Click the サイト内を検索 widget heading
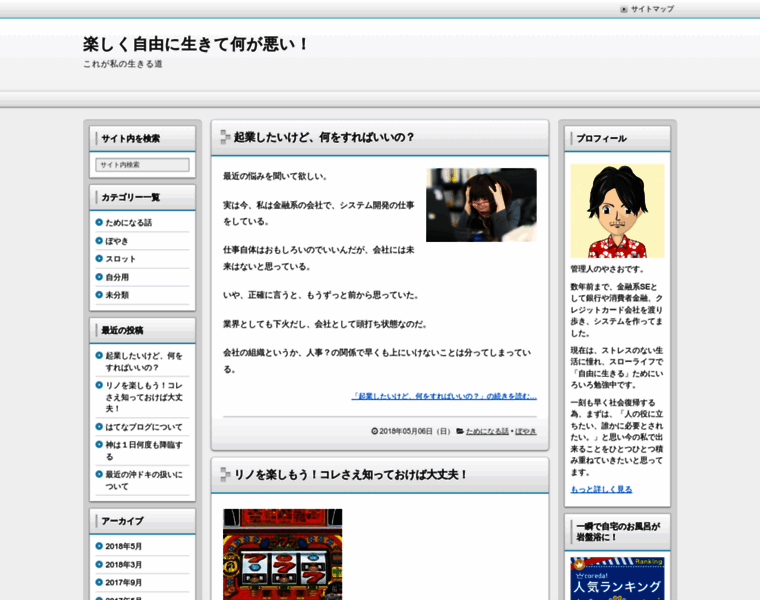This screenshot has width=760, height=600. click(130, 139)
